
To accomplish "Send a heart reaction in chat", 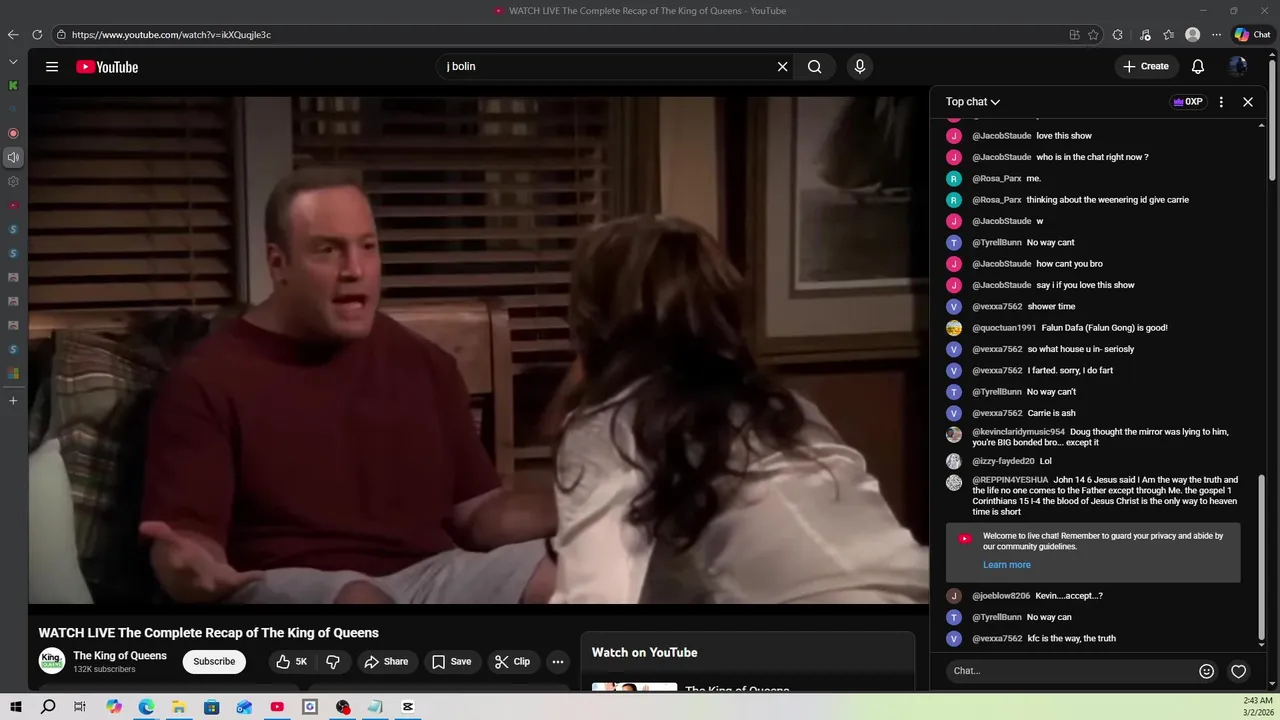I will pos(1238,671).
